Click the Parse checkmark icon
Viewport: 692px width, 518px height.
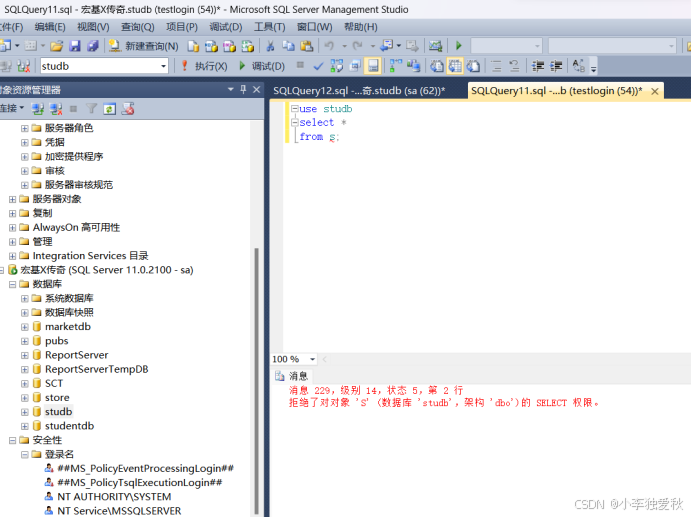[x=318, y=66]
